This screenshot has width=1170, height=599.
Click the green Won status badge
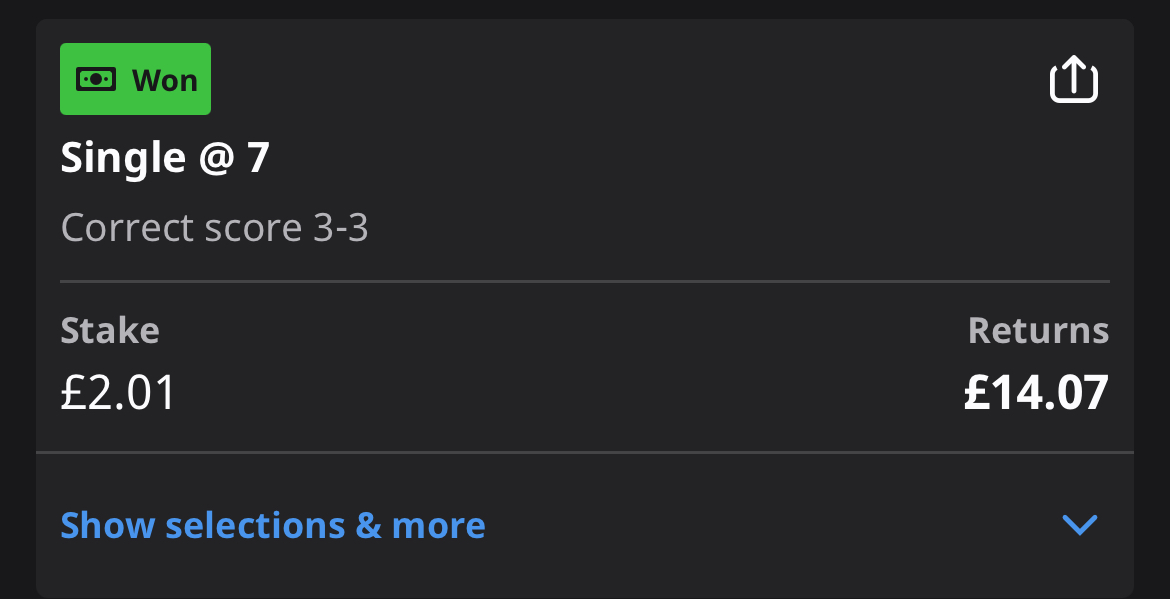[x=135, y=79]
